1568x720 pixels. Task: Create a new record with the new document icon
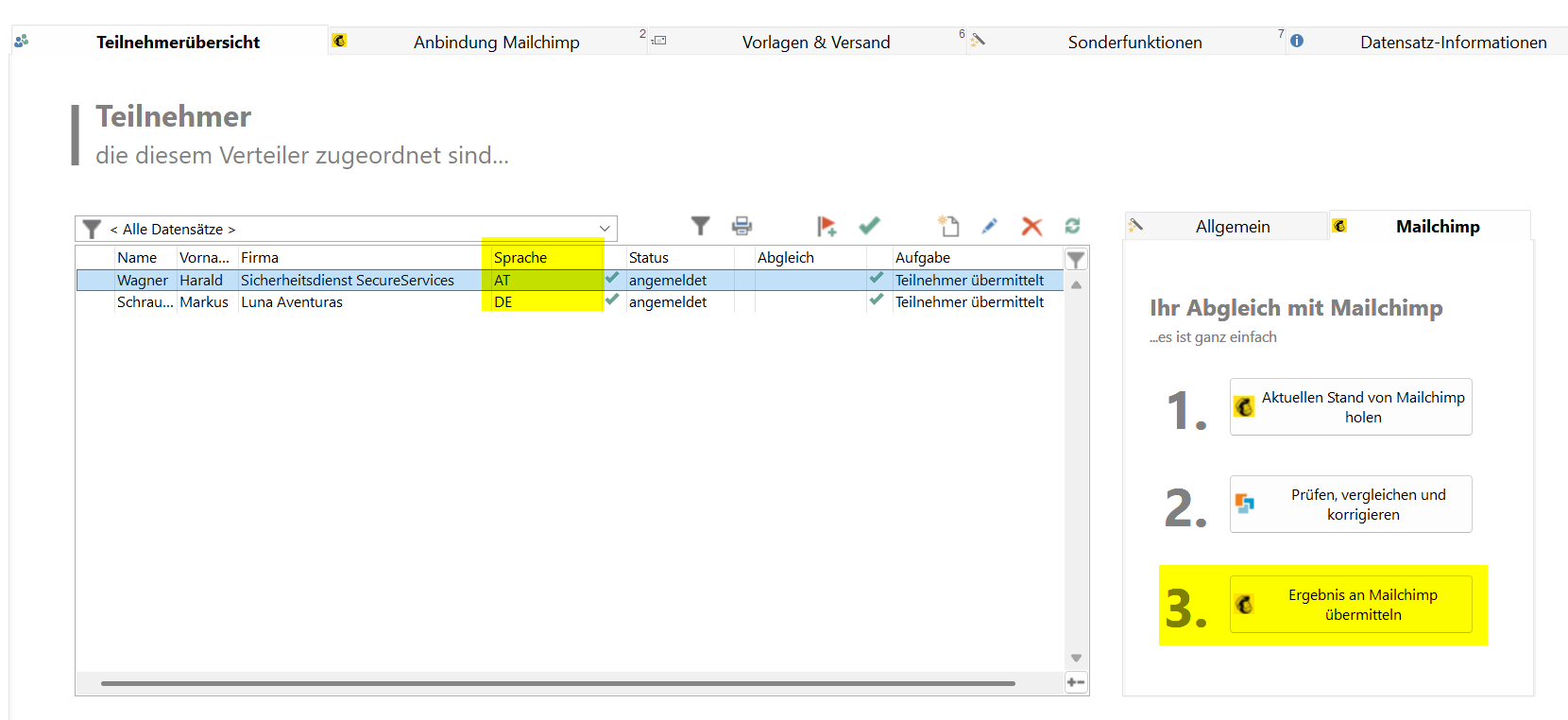(948, 226)
